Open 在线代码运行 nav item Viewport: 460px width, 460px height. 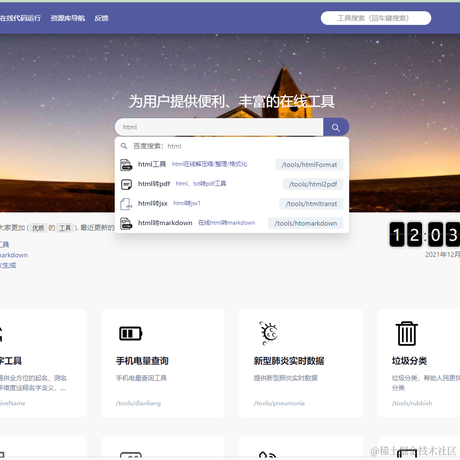click(x=20, y=18)
